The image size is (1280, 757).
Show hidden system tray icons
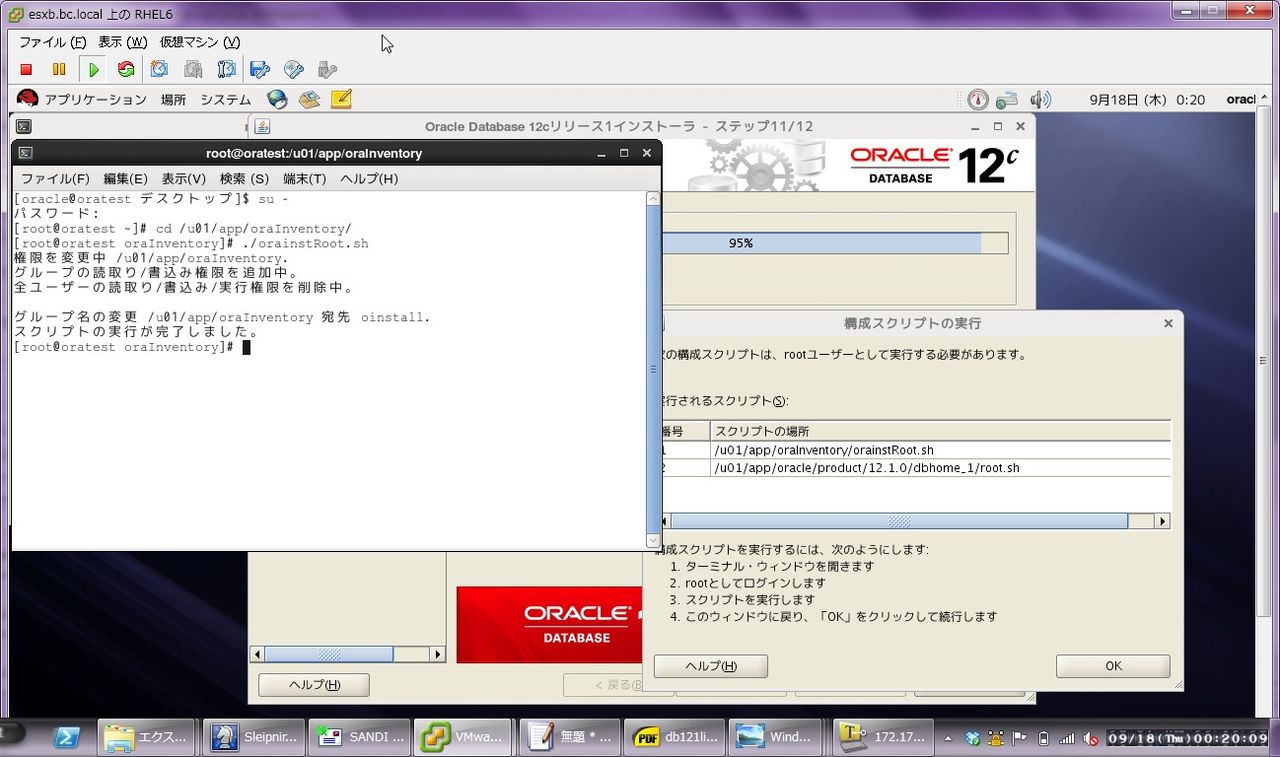pyautogui.click(x=949, y=738)
